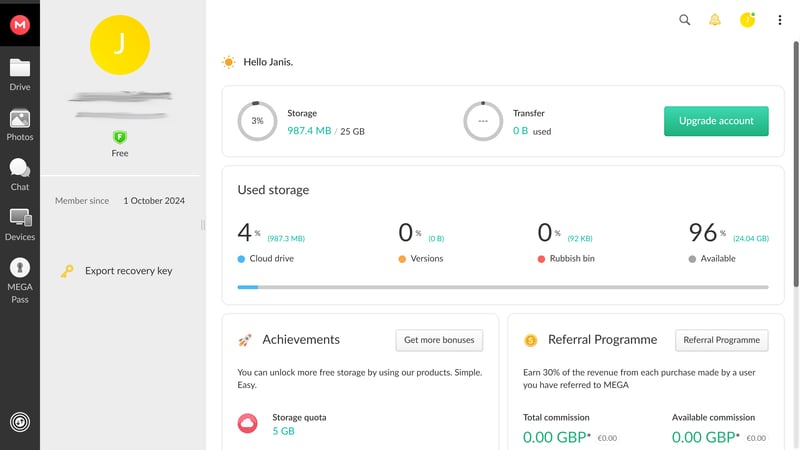The image size is (800, 450).
Task: Click Export recovery key
Action: (x=128, y=271)
